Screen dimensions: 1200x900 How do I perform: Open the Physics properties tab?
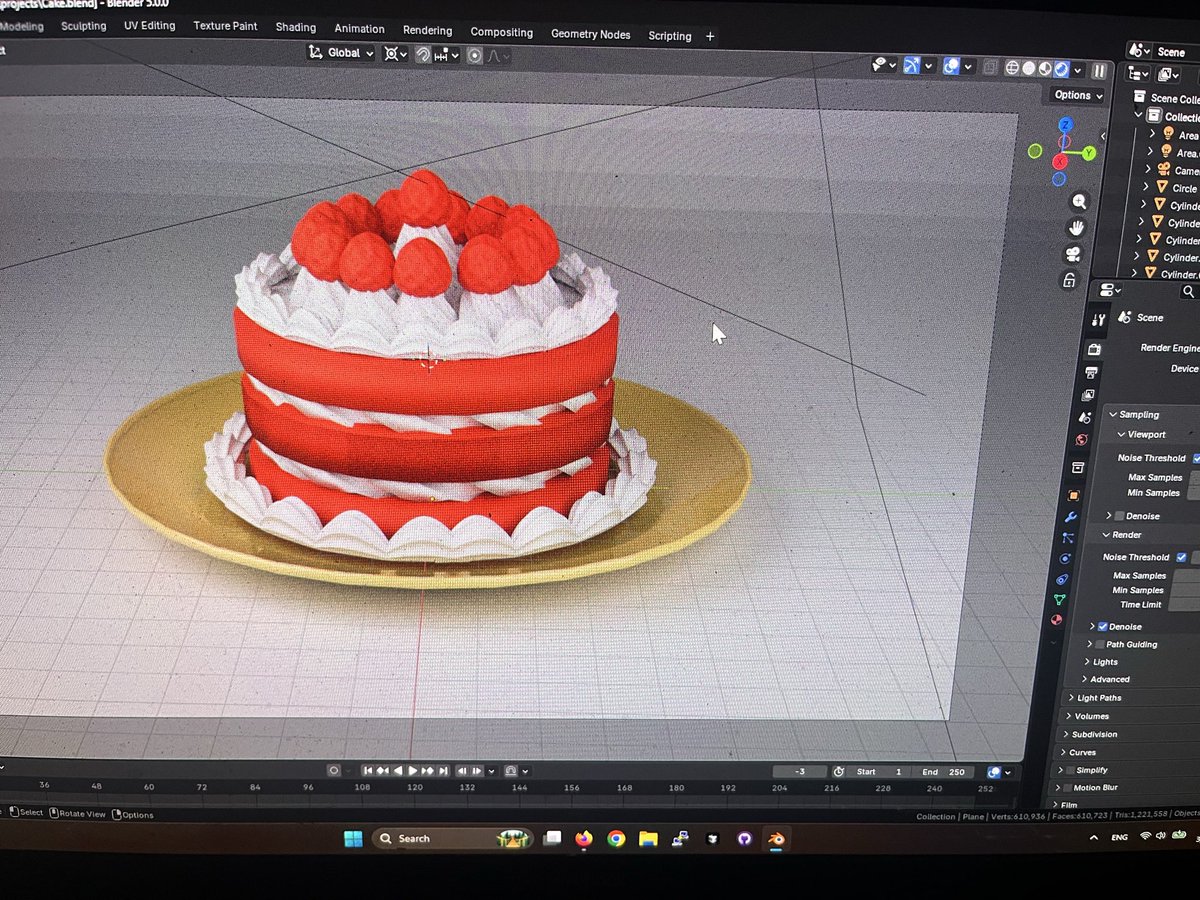(1065, 558)
